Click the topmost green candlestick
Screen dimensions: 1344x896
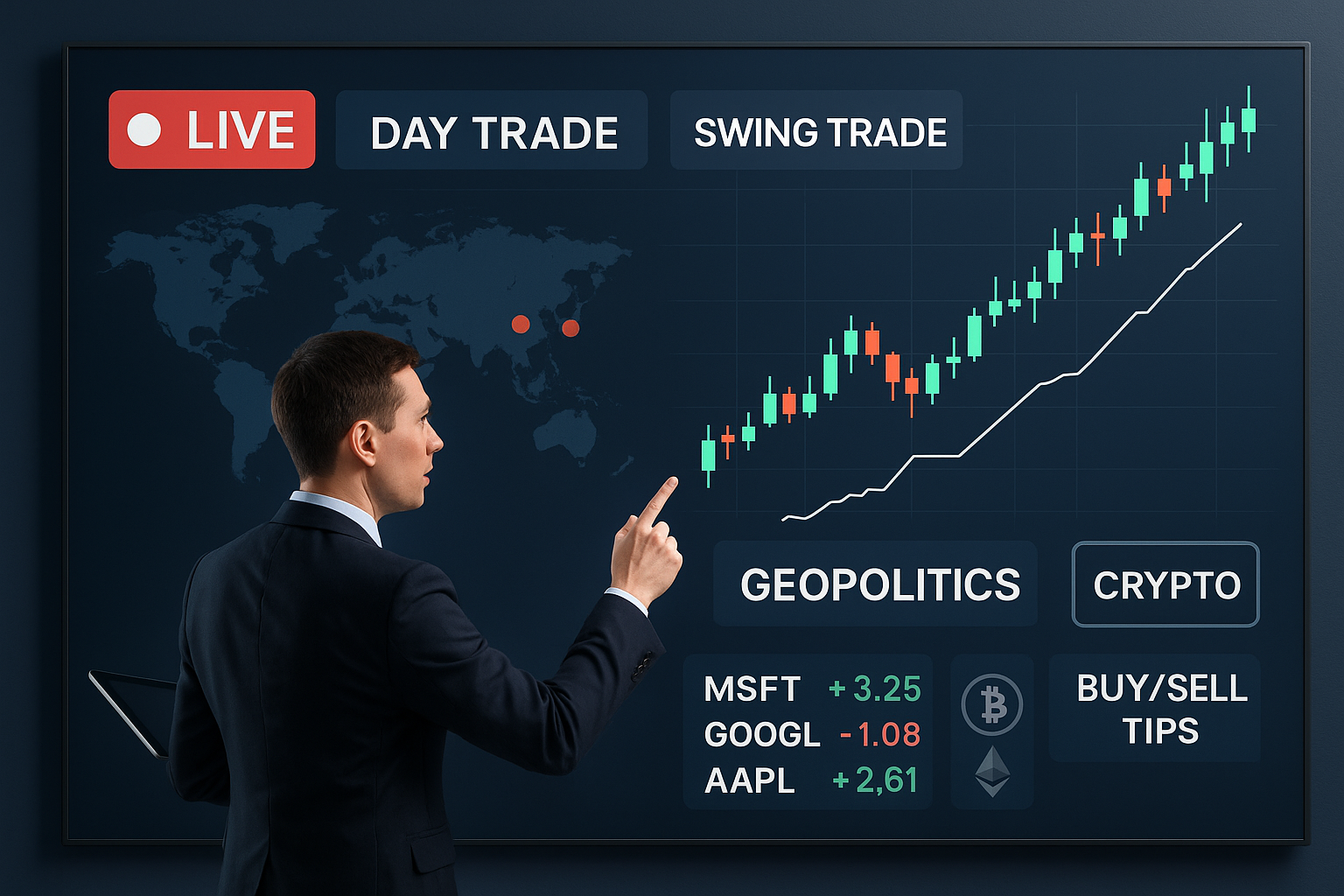point(1249,119)
